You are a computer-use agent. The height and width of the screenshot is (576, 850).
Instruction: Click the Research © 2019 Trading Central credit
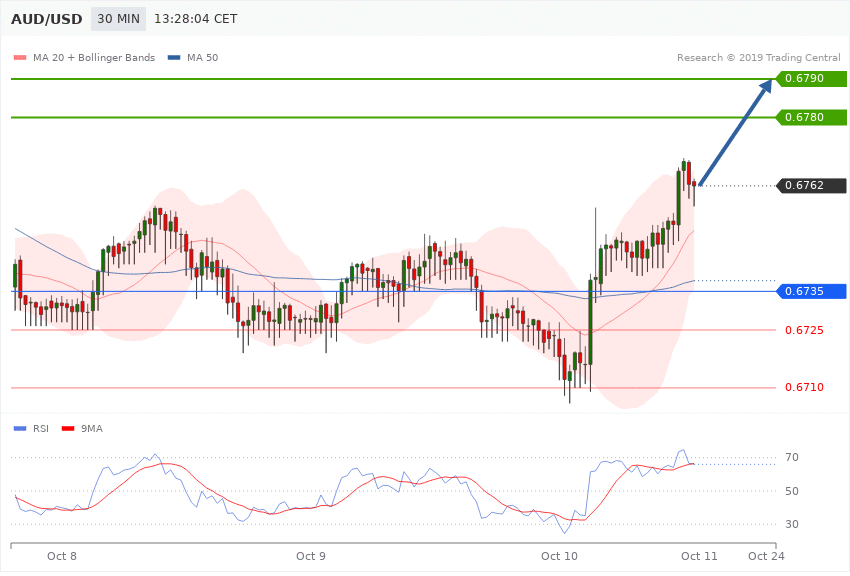758,57
